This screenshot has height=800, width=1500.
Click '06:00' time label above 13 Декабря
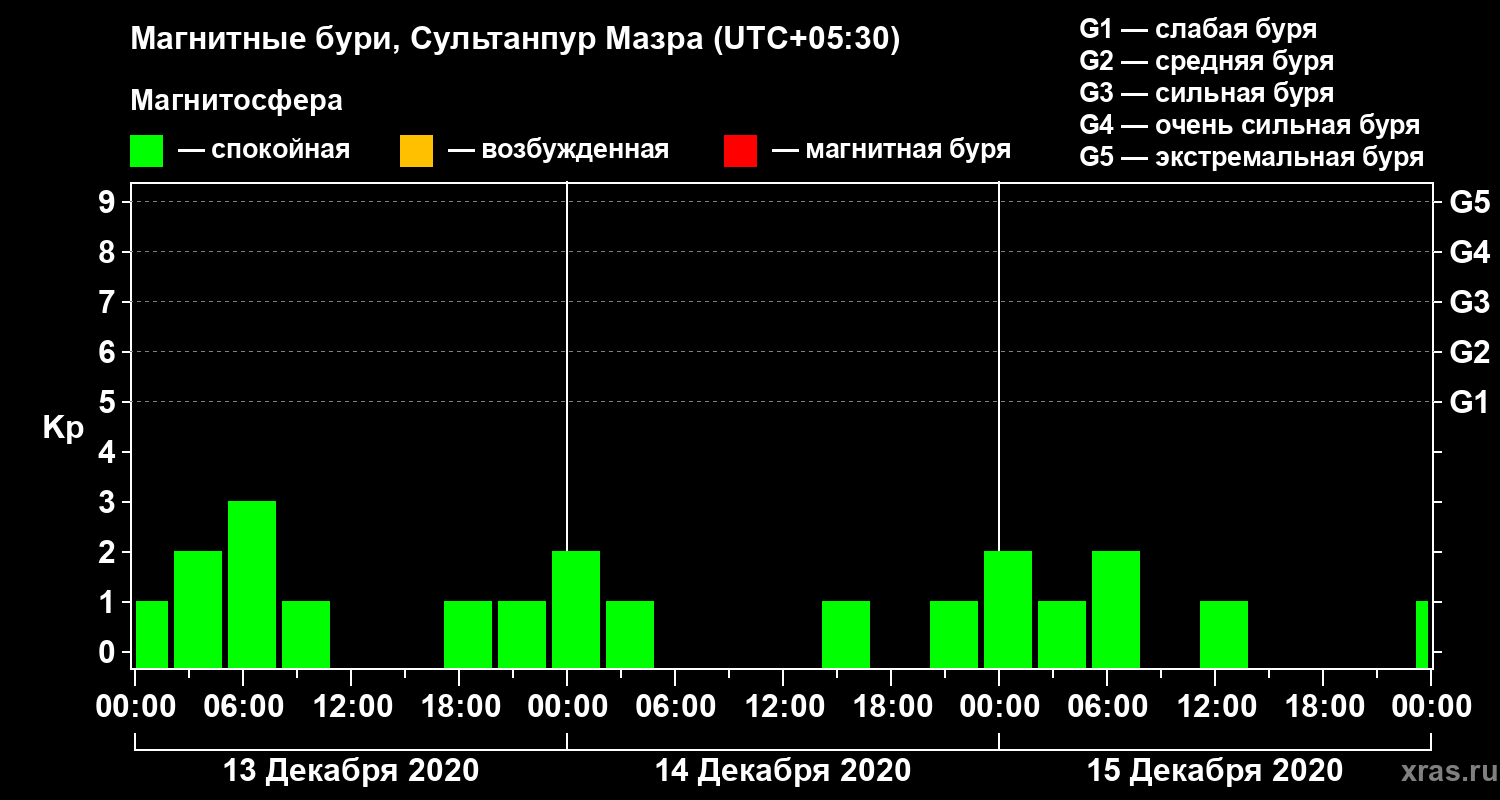click(246, 707)
